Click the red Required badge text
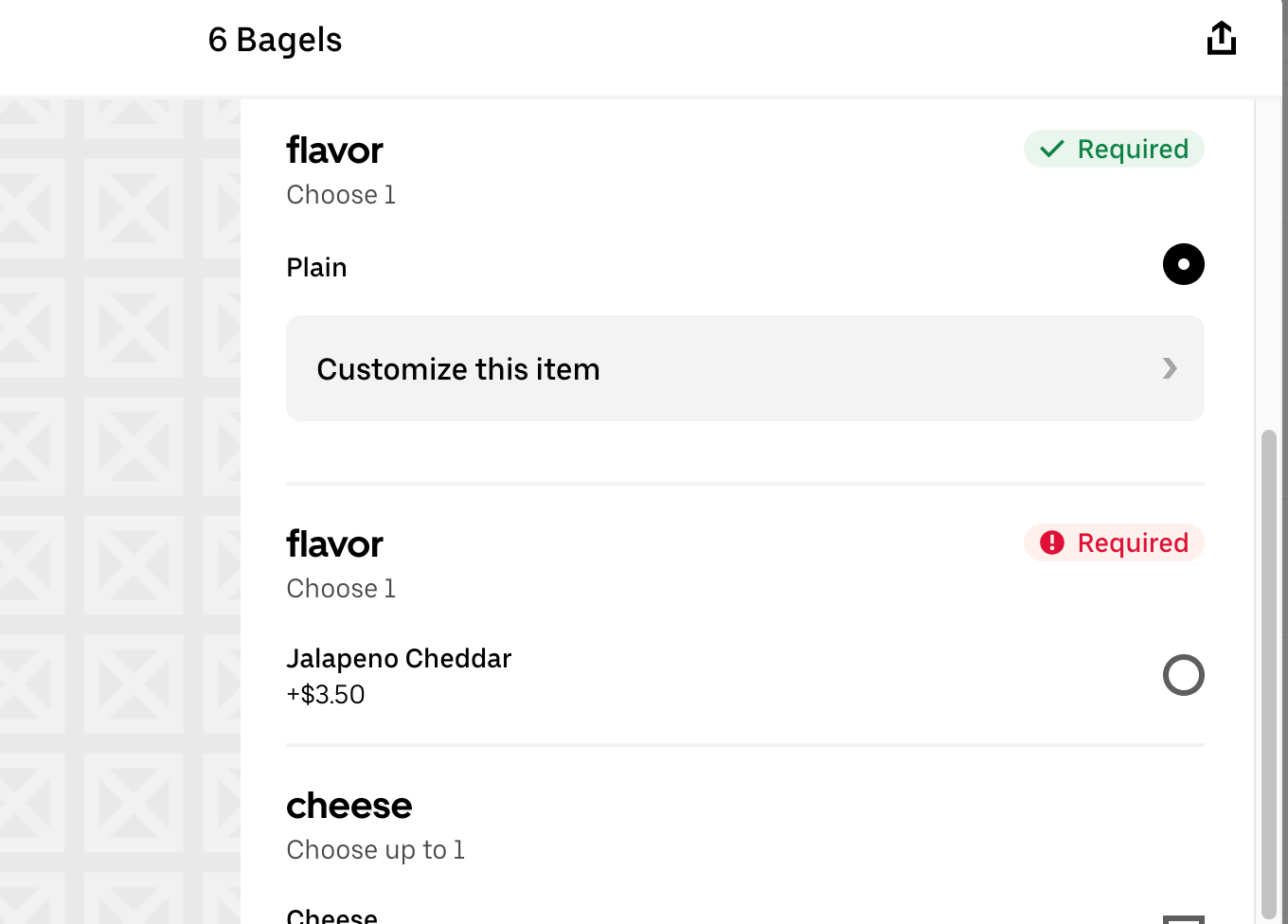 click(1133, 543)
